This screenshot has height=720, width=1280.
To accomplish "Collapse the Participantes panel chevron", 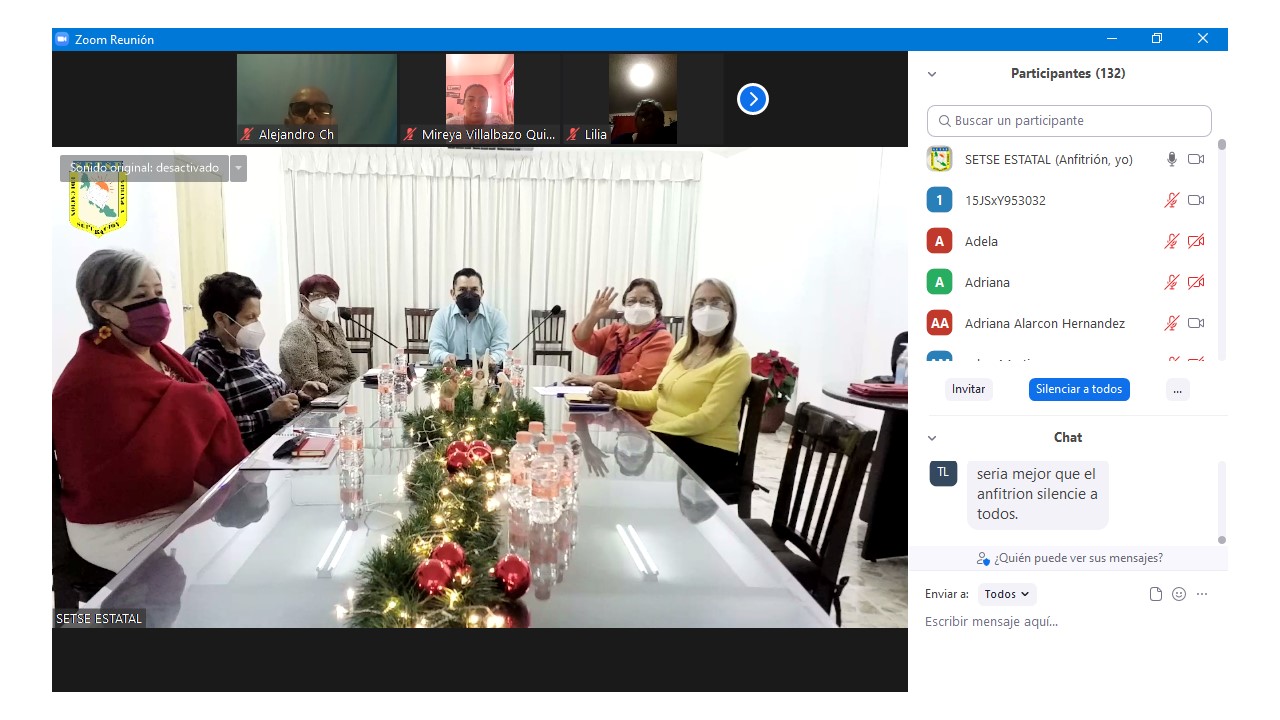I will pos(932,74).
